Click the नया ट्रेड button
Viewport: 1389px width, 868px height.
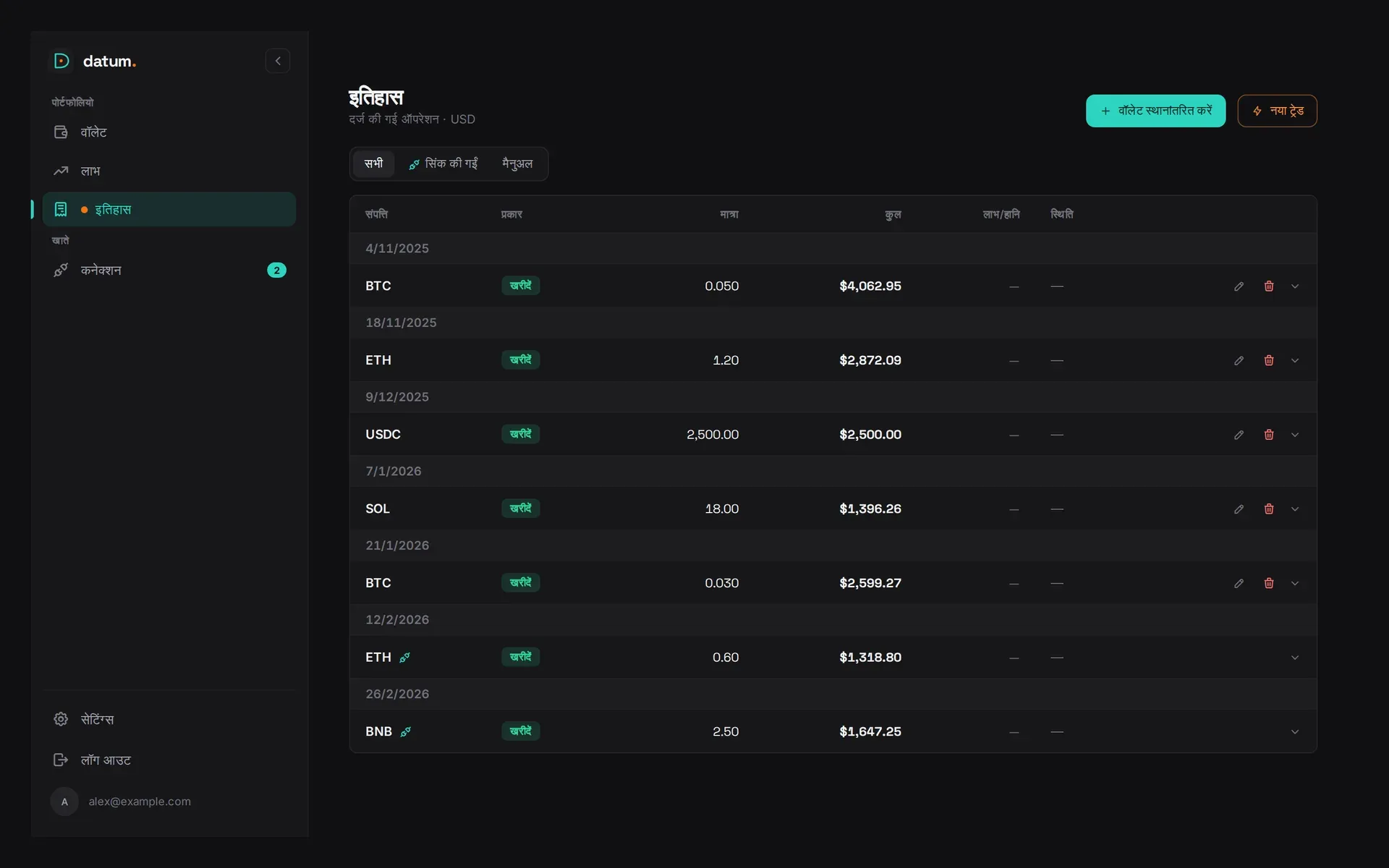click(x=1277, y=111)
